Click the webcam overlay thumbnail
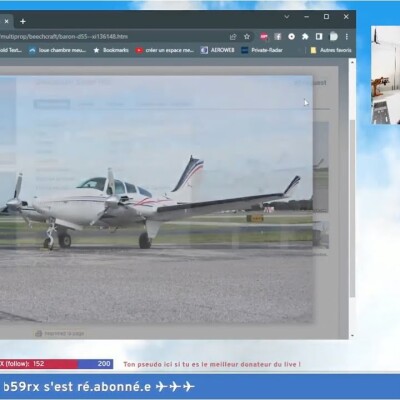Screen dimensions: 400x400 (x=386, y=75)
